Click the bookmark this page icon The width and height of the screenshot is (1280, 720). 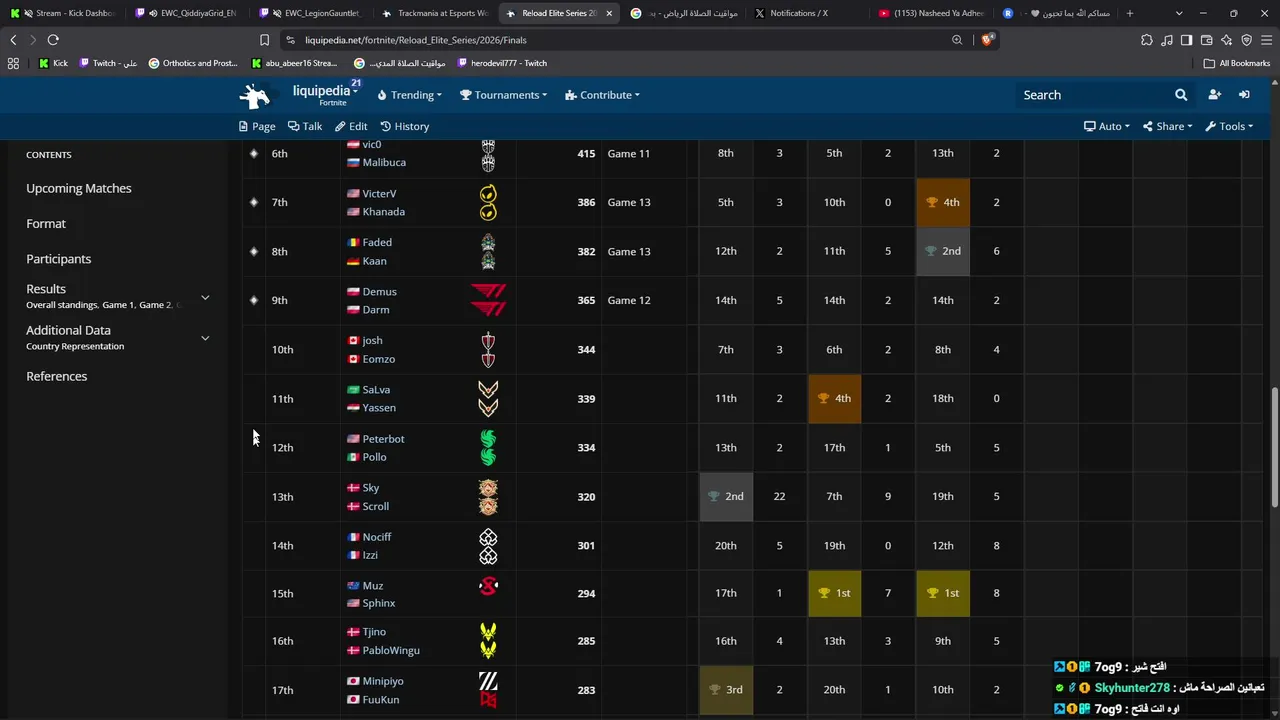tap(264, 40)
